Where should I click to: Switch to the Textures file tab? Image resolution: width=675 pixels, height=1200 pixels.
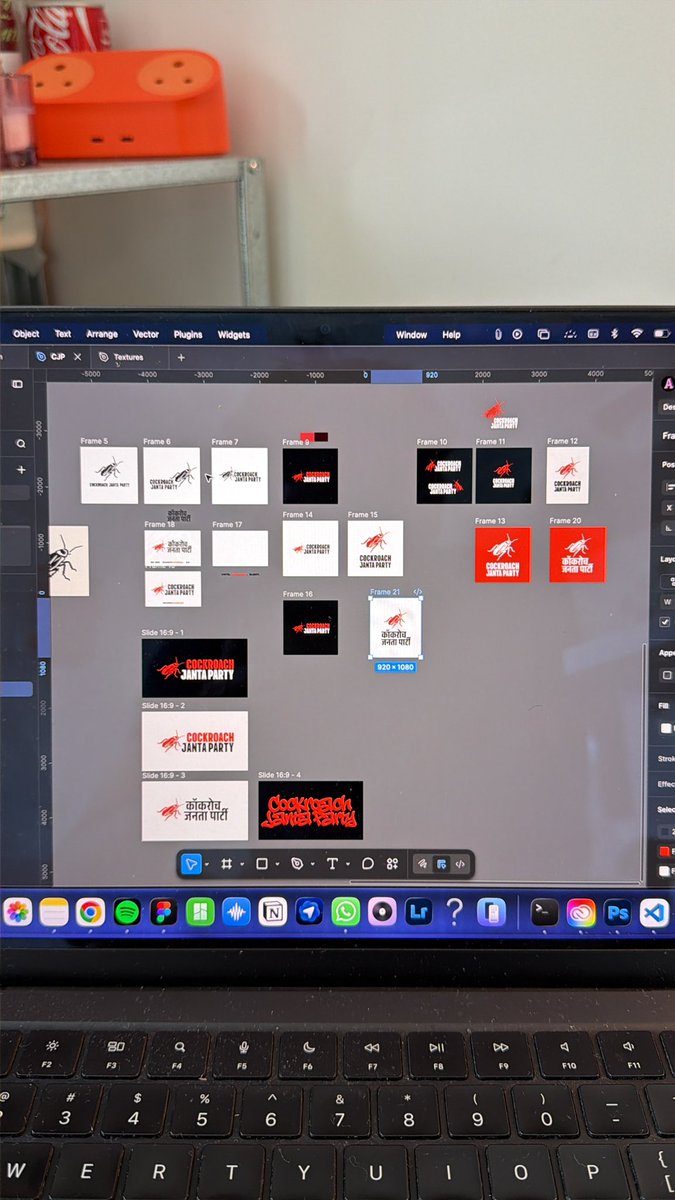(x=128, y=357)
